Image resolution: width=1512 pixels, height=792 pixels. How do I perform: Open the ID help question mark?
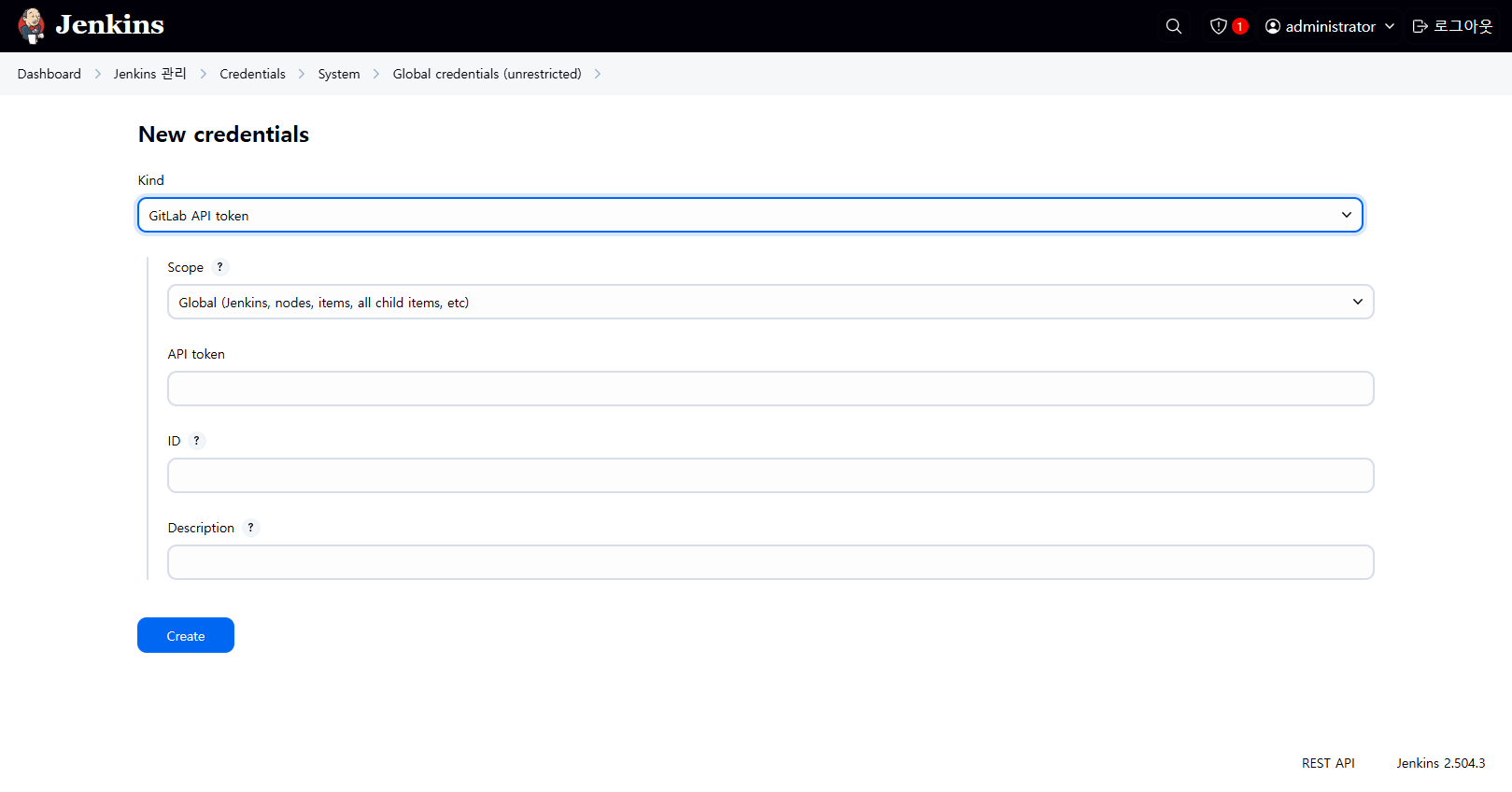coord(196,441)
